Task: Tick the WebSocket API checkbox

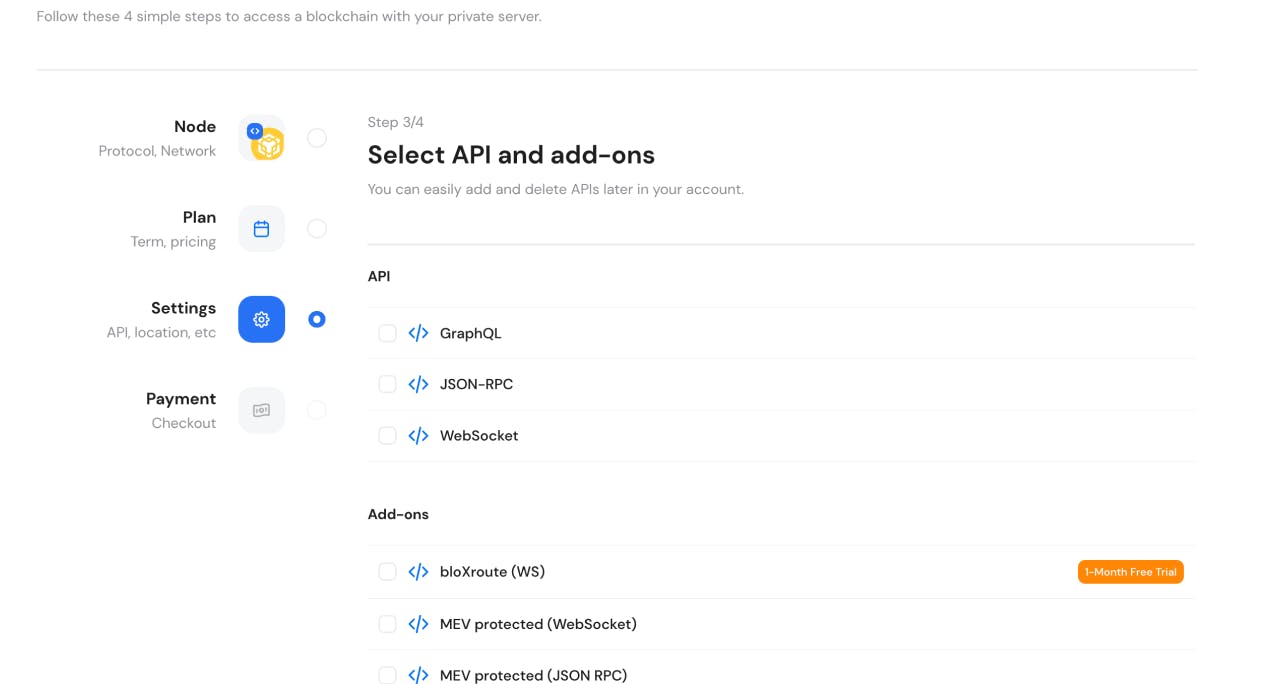Action: [x=387, y=436]
